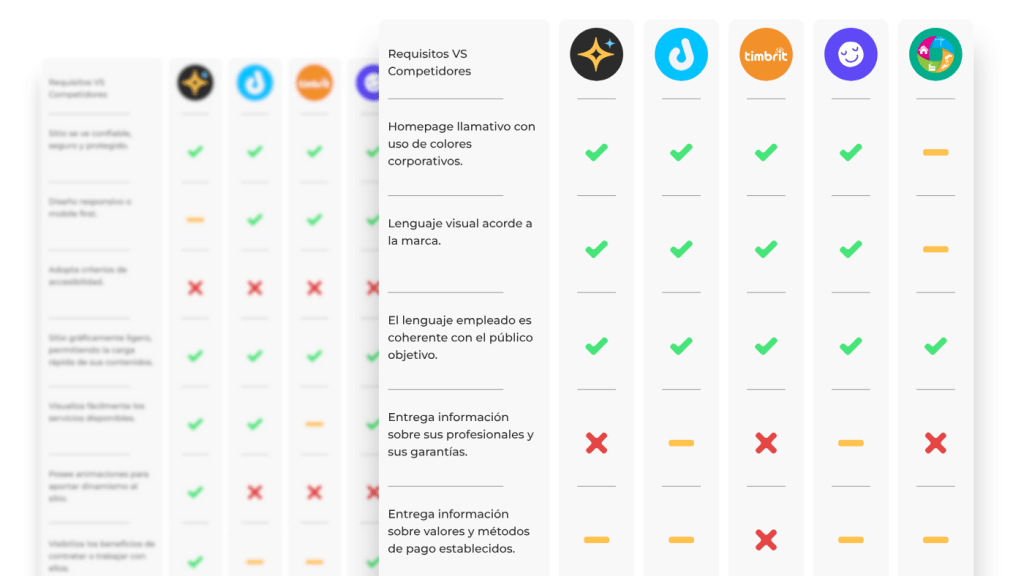Screen dimensions: 1024x576
Task: Click the small blurred black star logo
Action: point(195,83)
